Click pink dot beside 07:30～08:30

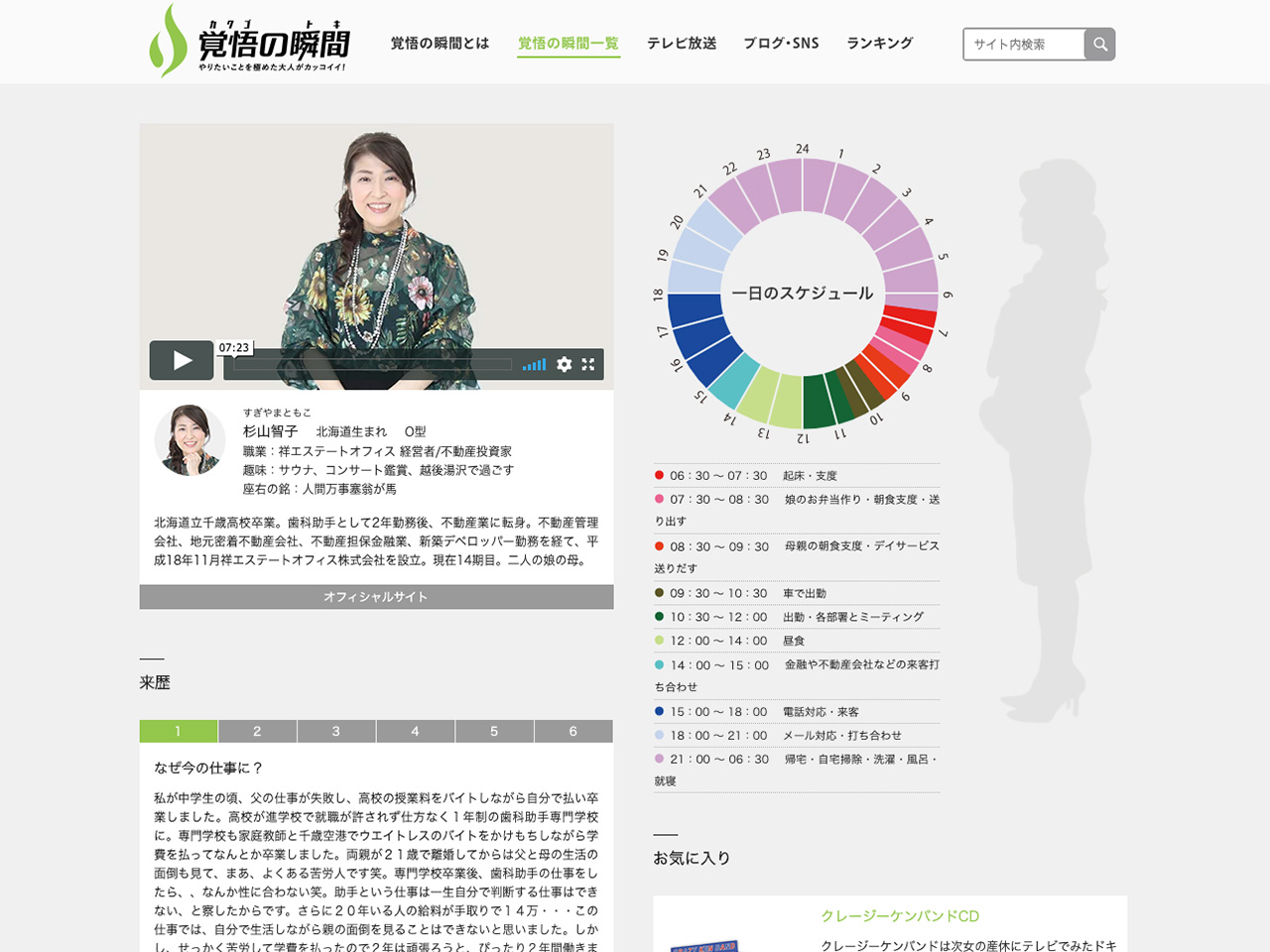click(x=659, y=499)
